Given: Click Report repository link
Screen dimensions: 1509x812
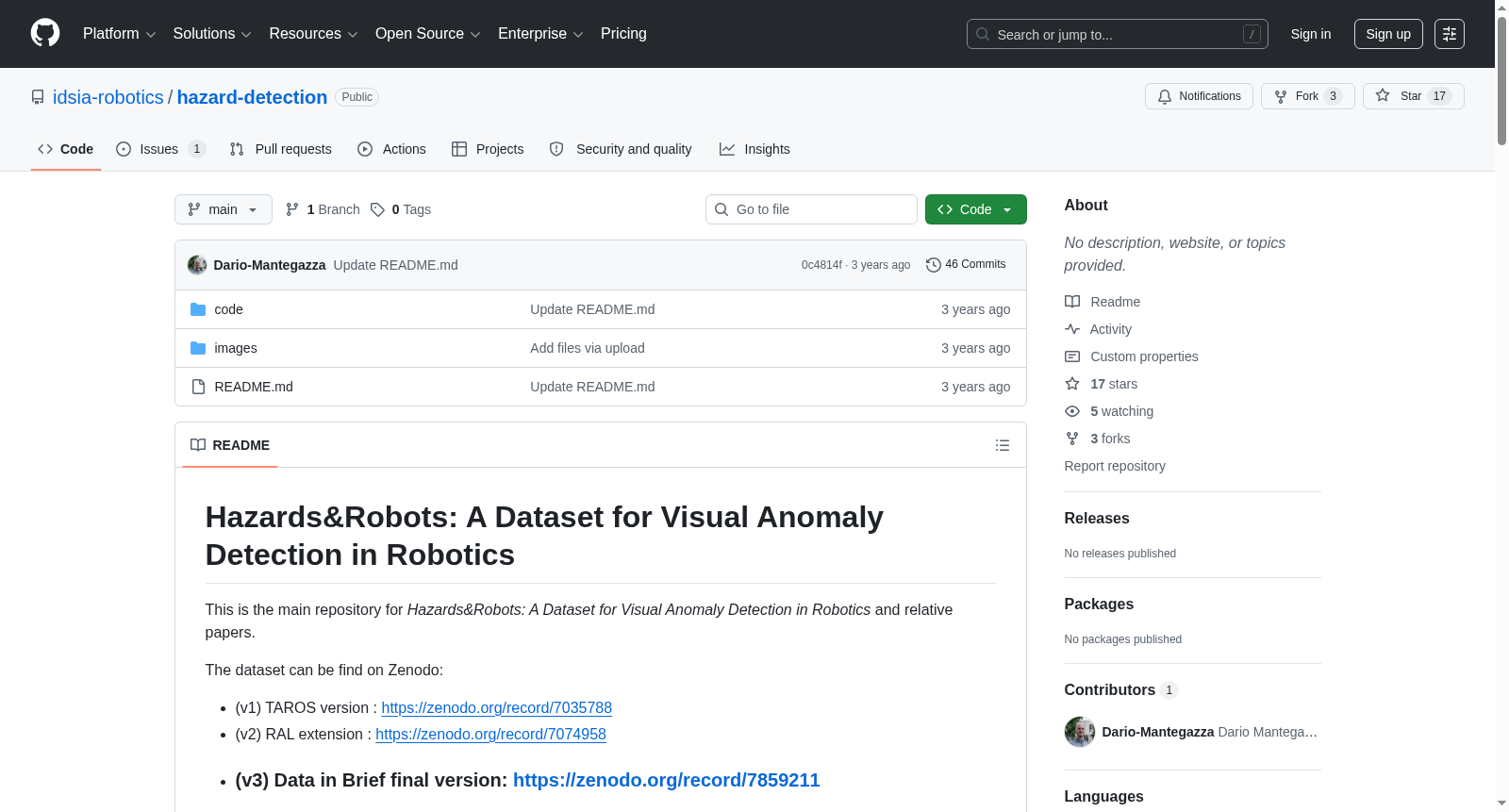Looking at the screenshot, I should click(x=1115, y=466).
